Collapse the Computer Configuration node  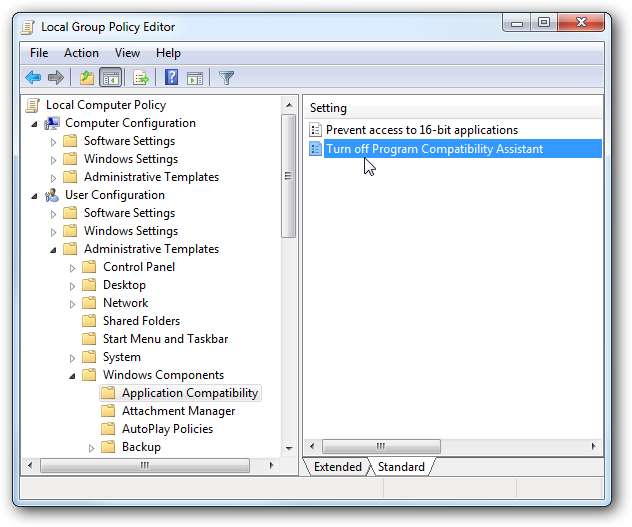[x=34, y=123]
